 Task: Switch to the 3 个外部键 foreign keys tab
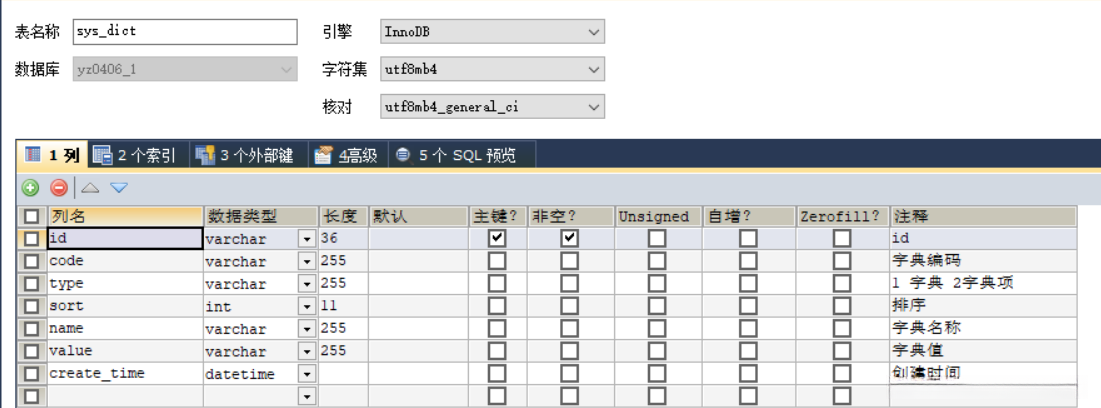(244, 155)
